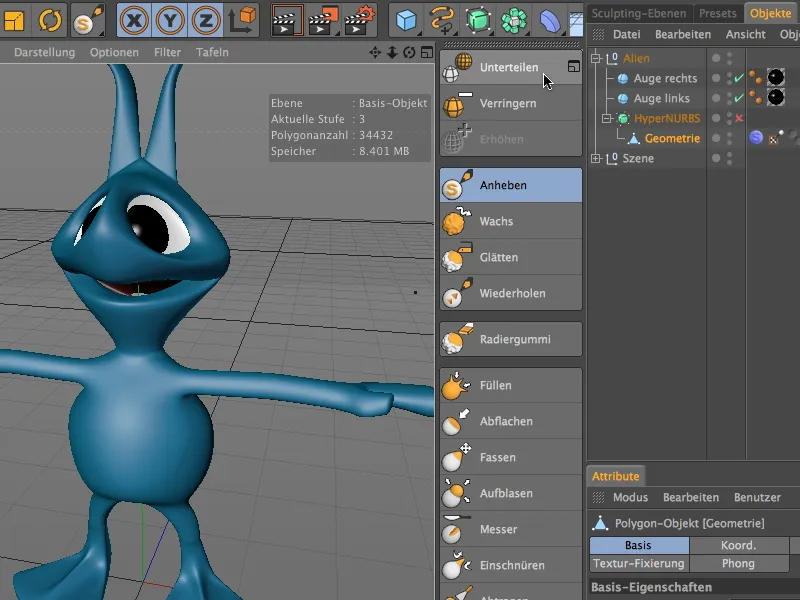This screenshot has height=600, width=800.
Task: Open render settings gear clapperboard
Action: click(360, 20)
